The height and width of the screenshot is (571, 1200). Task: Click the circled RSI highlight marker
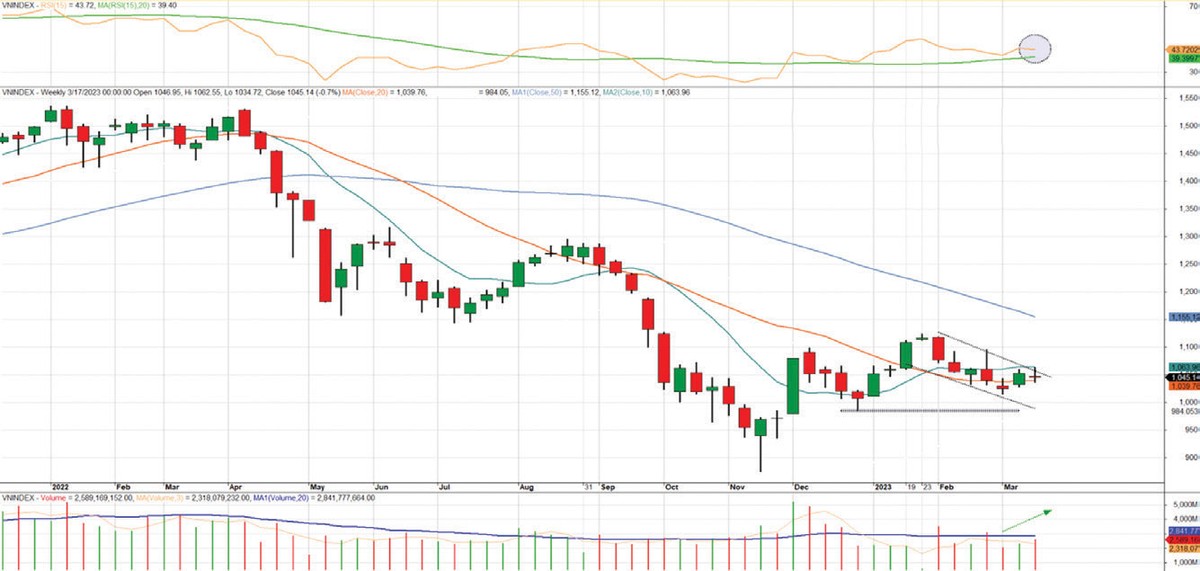pos(1035,48)
